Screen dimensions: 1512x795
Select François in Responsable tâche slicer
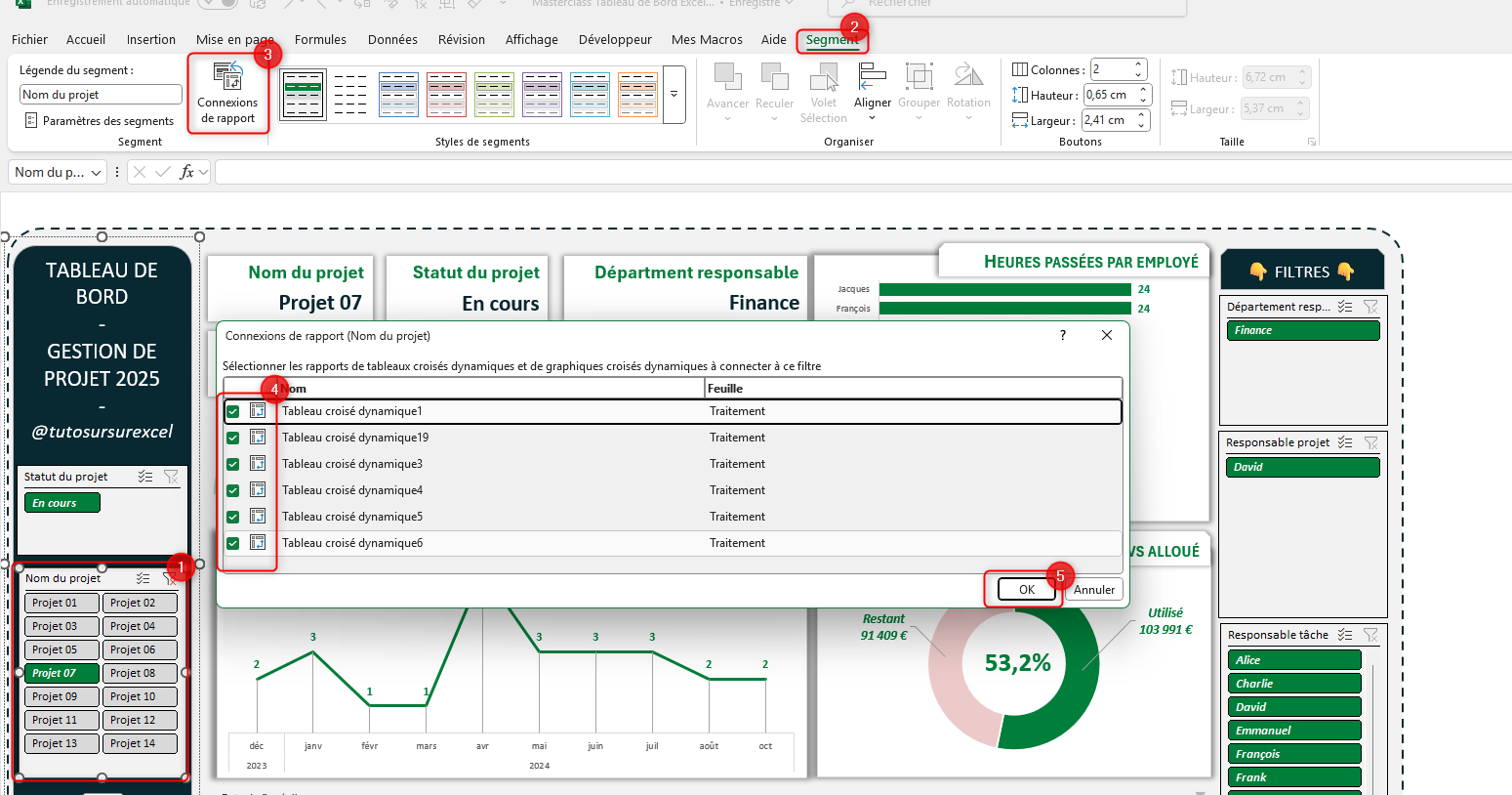tap(1293, 754)
